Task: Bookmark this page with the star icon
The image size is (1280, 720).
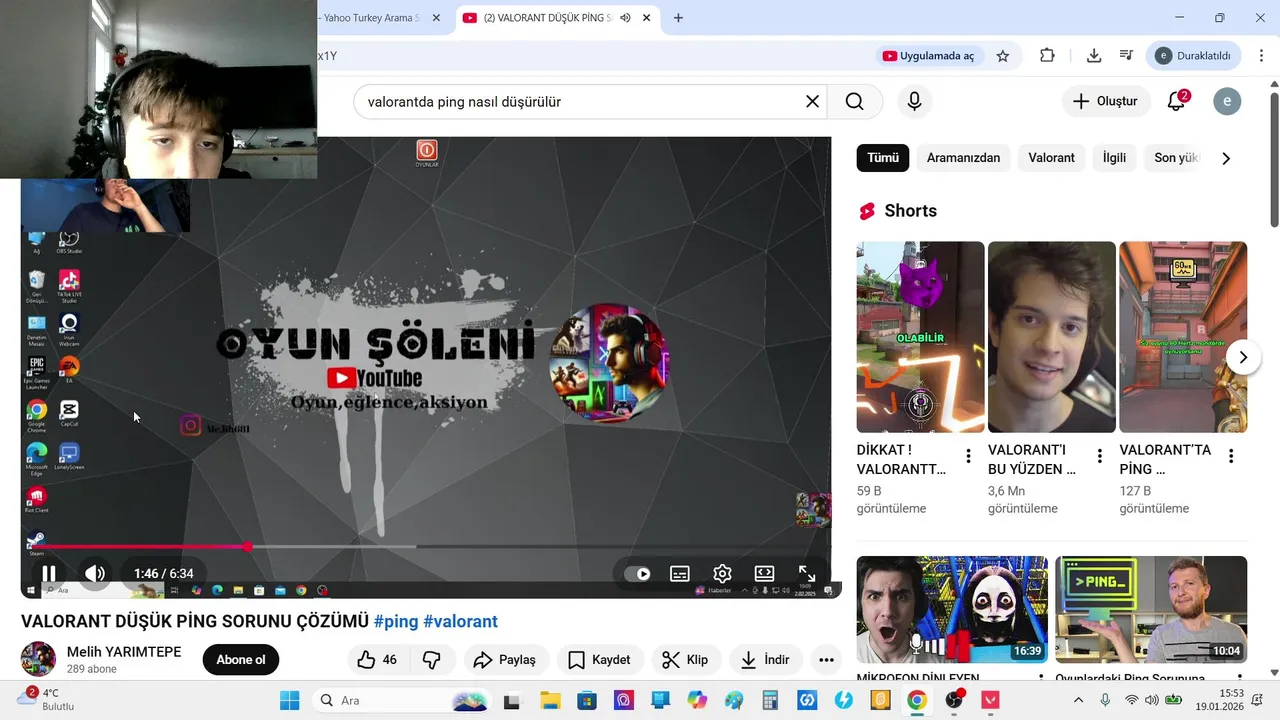Action: [1003, 56]
